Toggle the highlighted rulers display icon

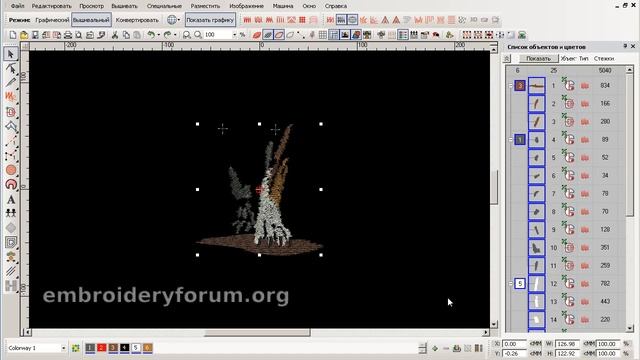click(334, 35)
